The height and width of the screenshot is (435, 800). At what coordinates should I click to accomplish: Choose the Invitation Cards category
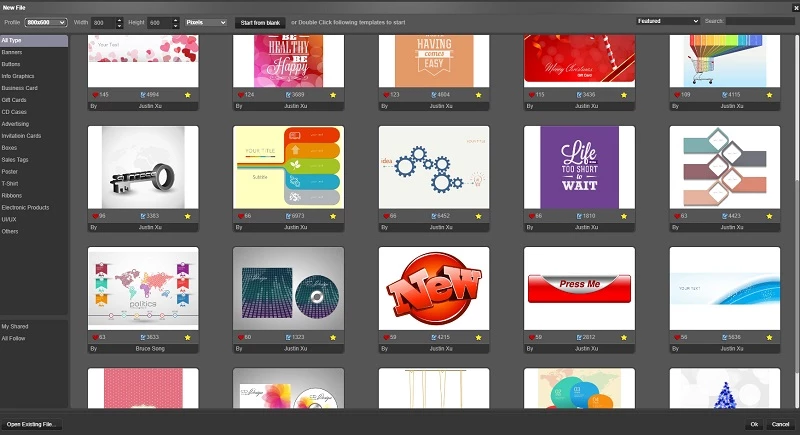[22, 135]
